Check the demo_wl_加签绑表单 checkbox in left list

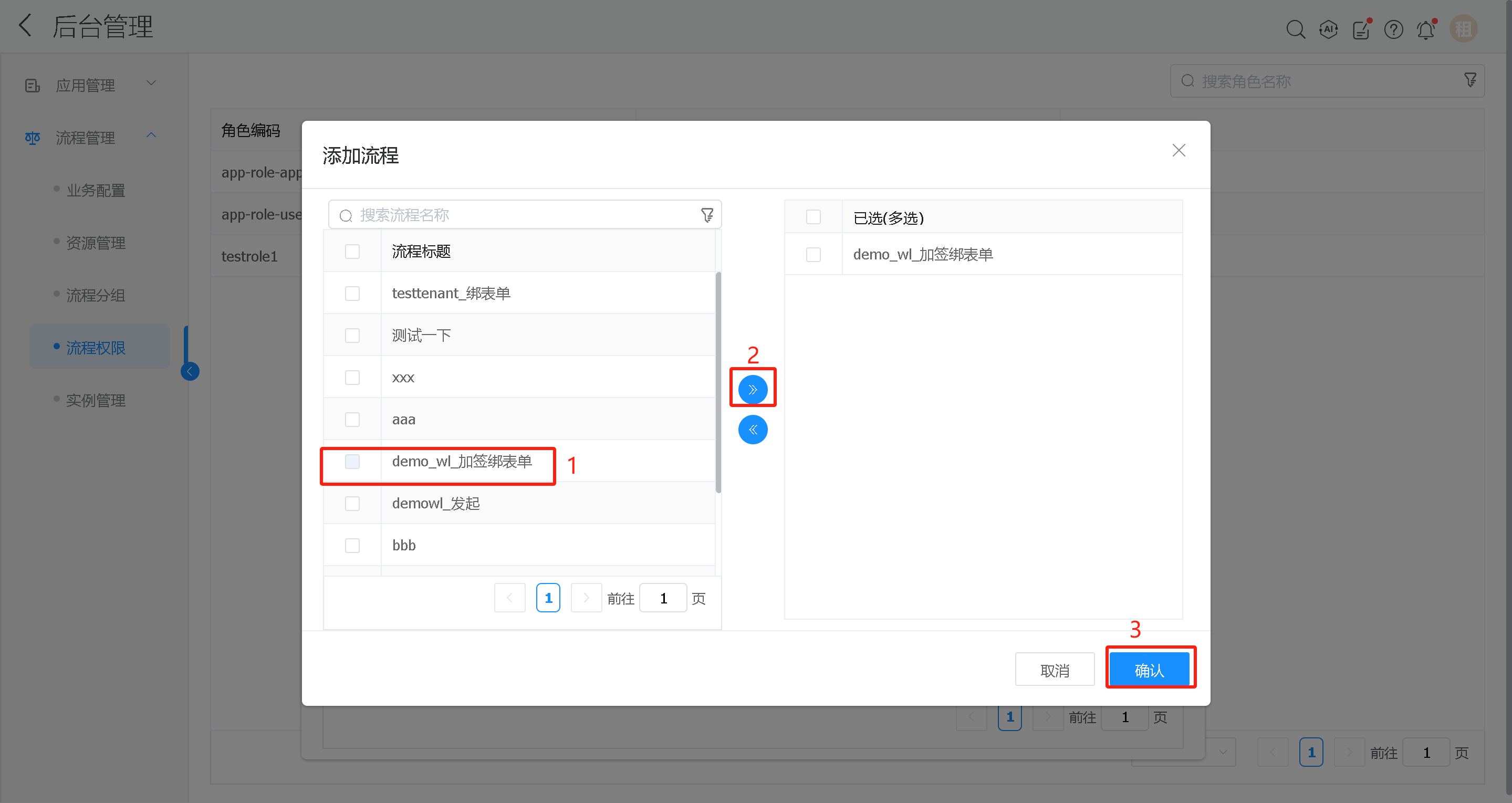pyautogui.click(x=352, y=462)
